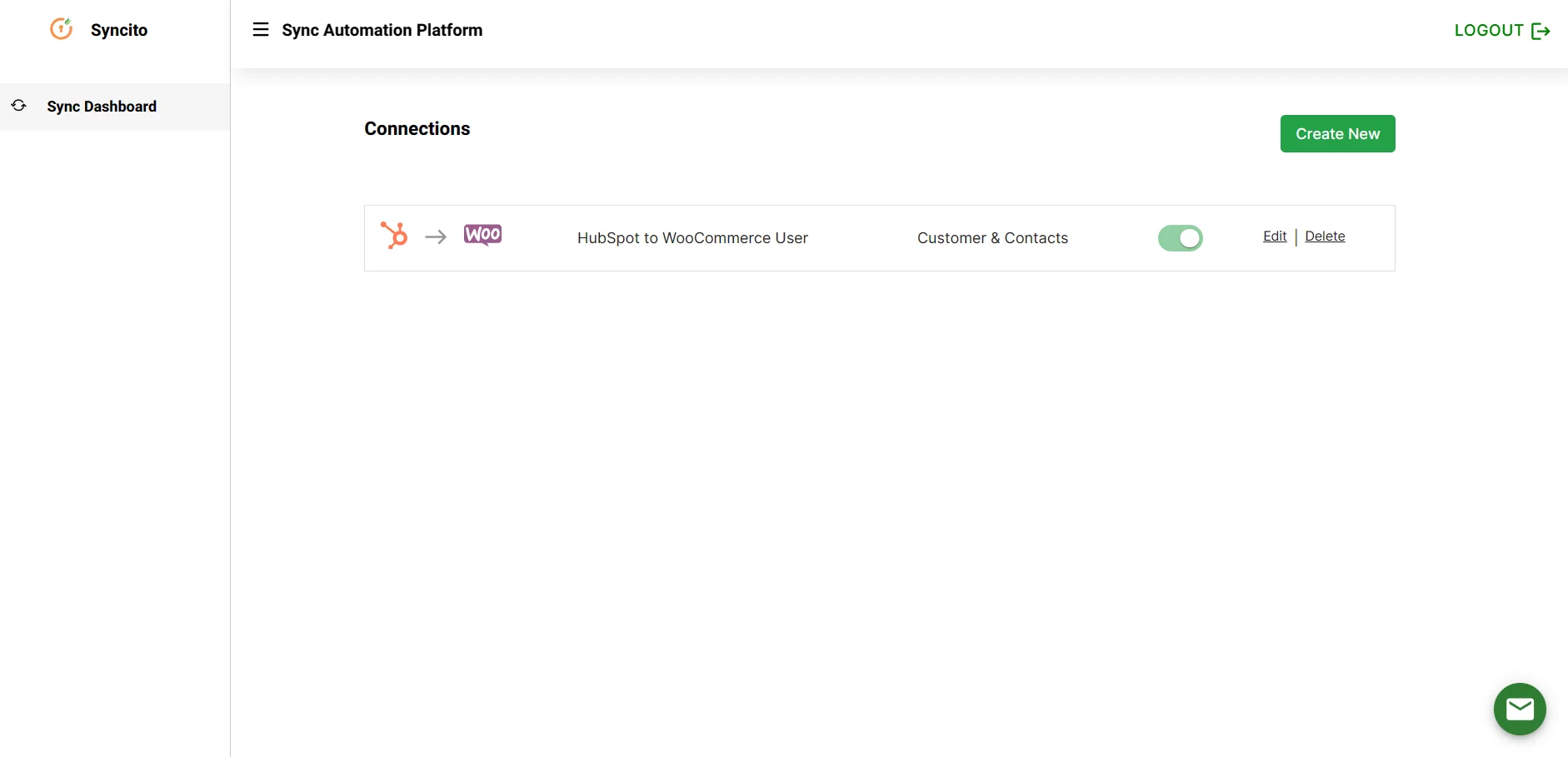Click the Connections heading
The image size is (1568, 757).
click(417, 128)
